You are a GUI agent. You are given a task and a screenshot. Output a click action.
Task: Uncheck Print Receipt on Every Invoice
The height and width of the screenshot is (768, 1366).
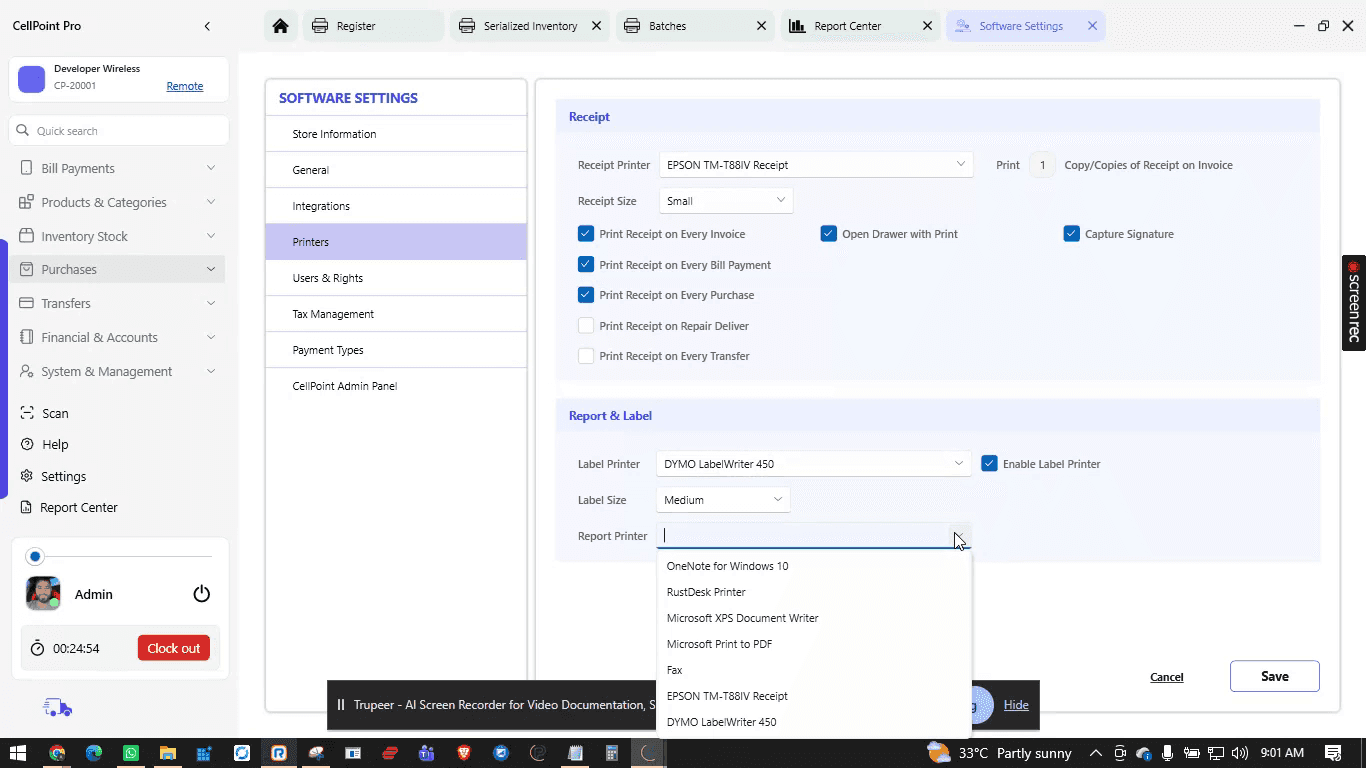[x=586, y=234]
